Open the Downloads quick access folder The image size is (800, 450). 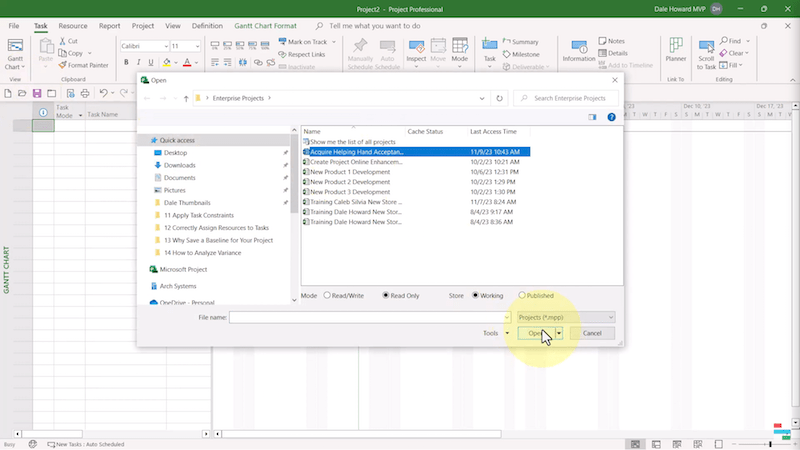click(x=180, y=165)
